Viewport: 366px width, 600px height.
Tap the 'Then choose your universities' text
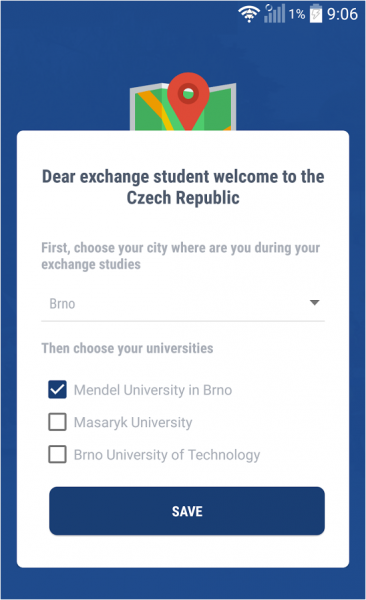(127, 348)
